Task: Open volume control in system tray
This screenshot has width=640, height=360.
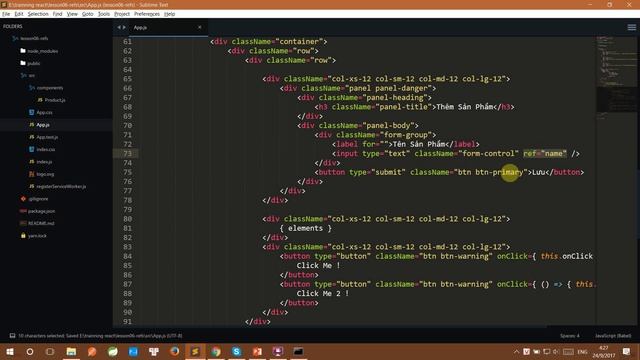Action: (556, 352)
